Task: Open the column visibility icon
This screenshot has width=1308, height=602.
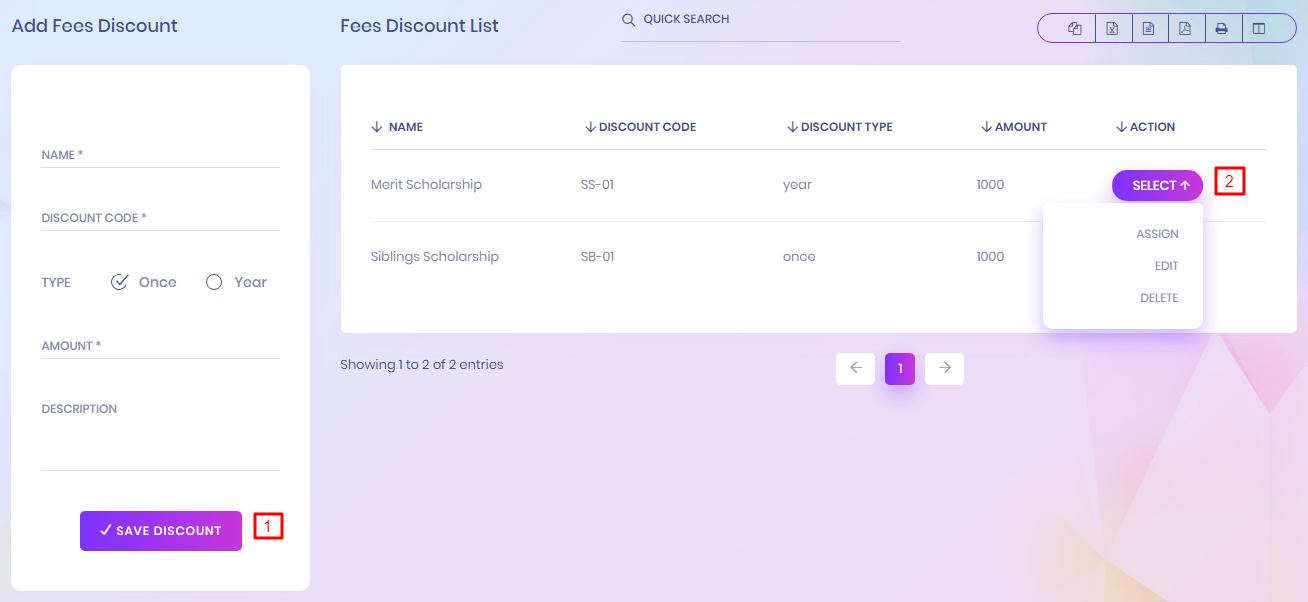Action: pyautogui.click(x=1258, y=29)
